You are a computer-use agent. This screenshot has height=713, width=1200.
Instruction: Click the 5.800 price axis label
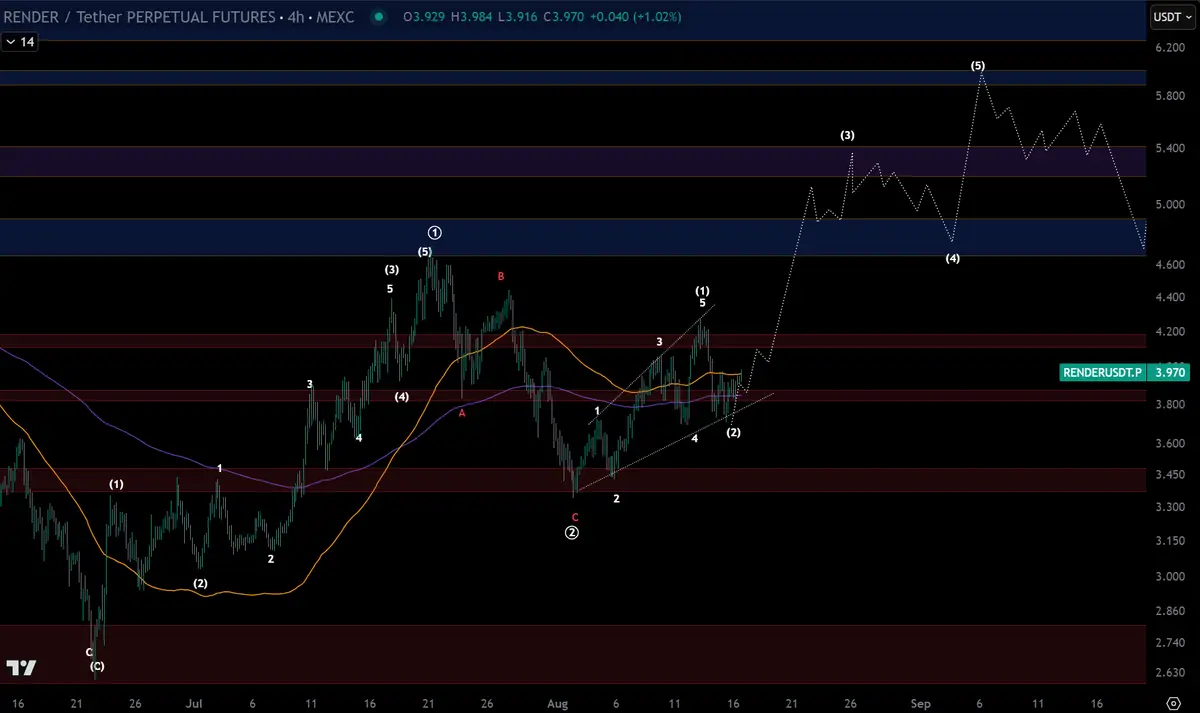point(1171,96)
